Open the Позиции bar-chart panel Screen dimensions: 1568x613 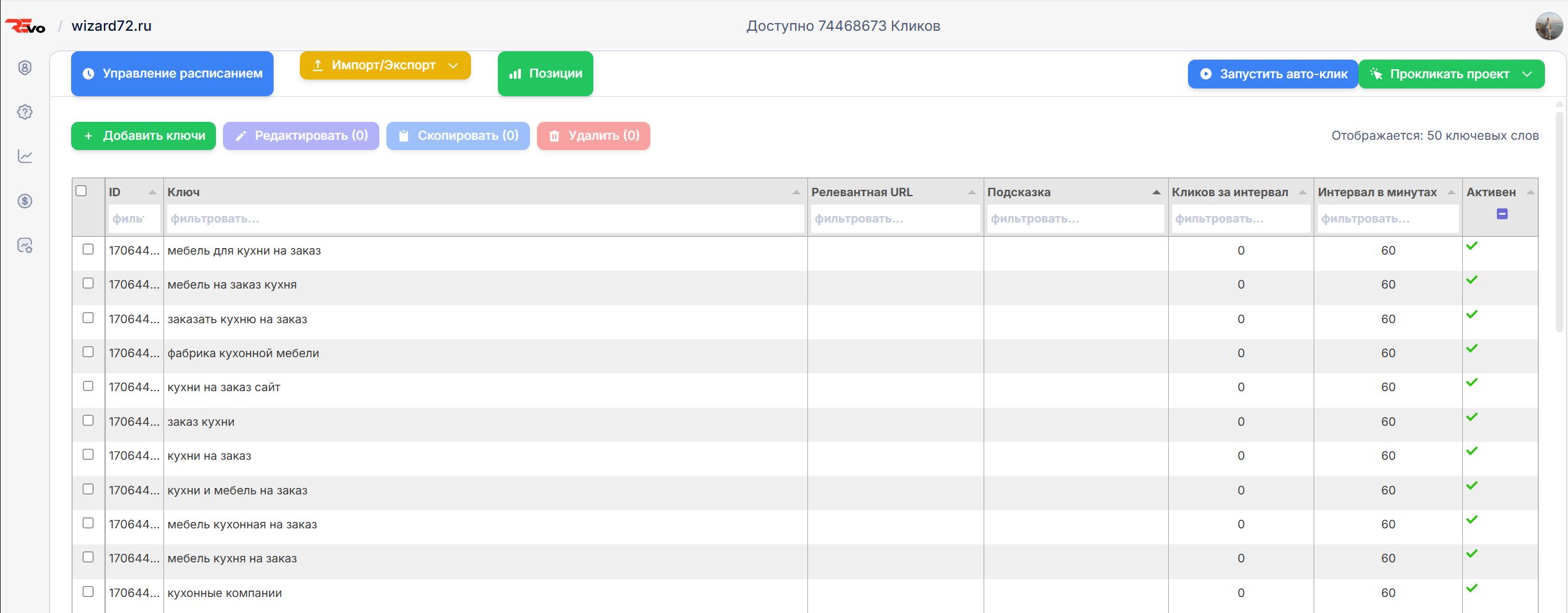(x=544, y=73)
